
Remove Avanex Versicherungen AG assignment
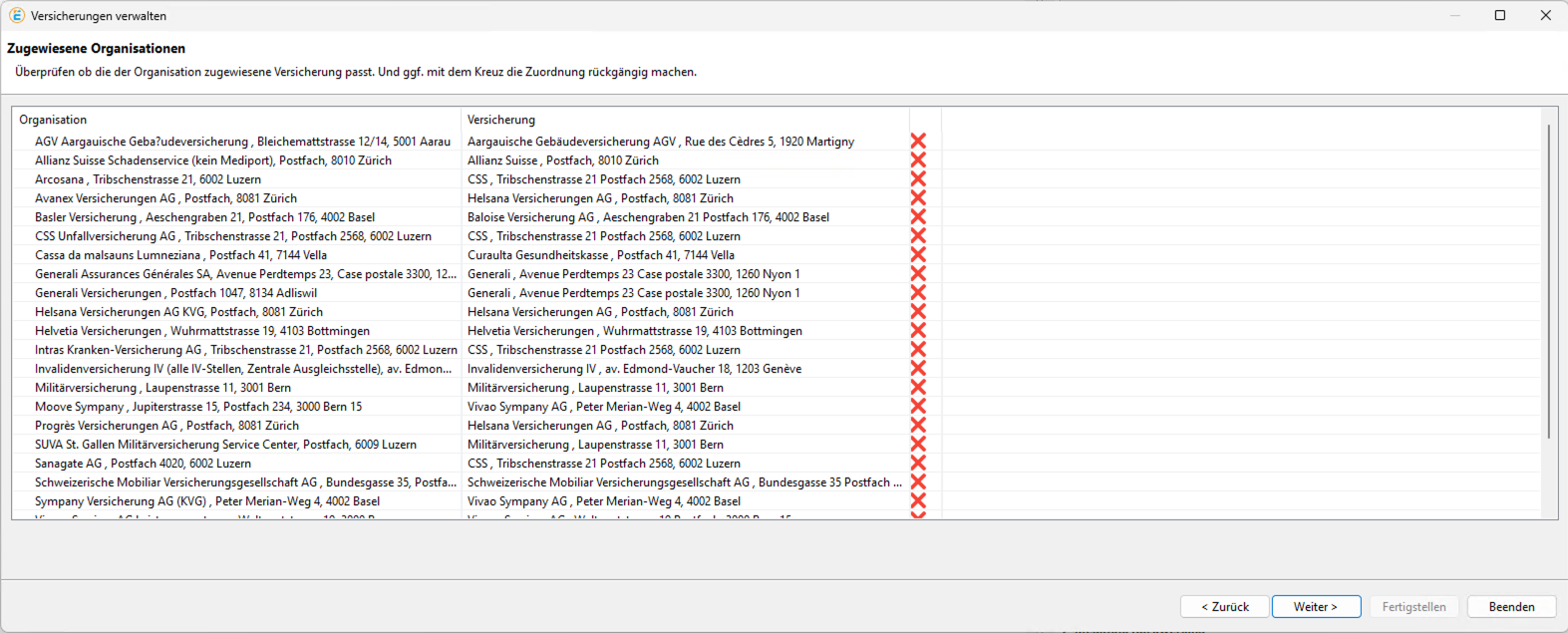918,198
